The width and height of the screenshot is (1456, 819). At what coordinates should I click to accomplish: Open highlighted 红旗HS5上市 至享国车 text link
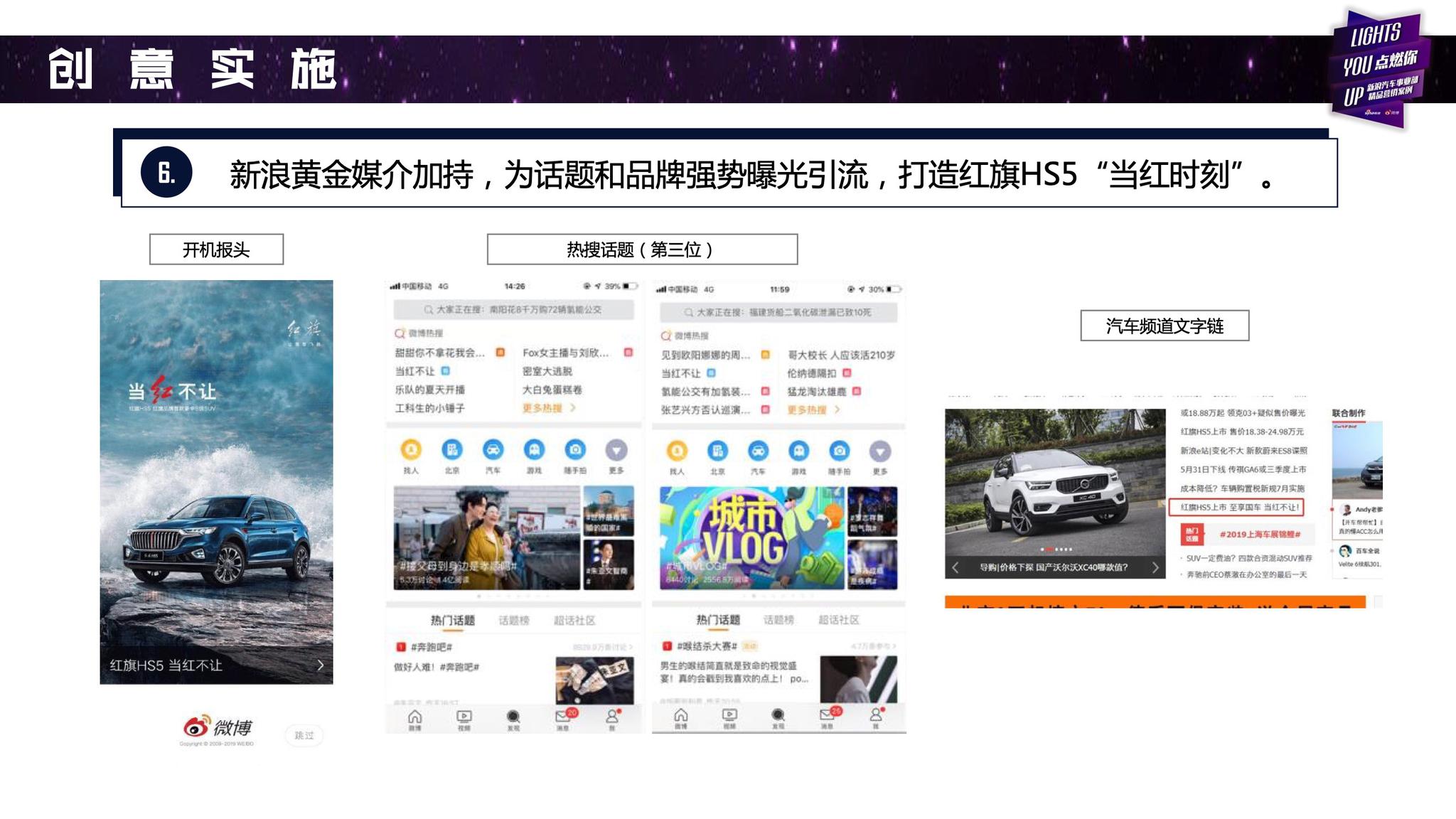click(x=1239, y=507)
